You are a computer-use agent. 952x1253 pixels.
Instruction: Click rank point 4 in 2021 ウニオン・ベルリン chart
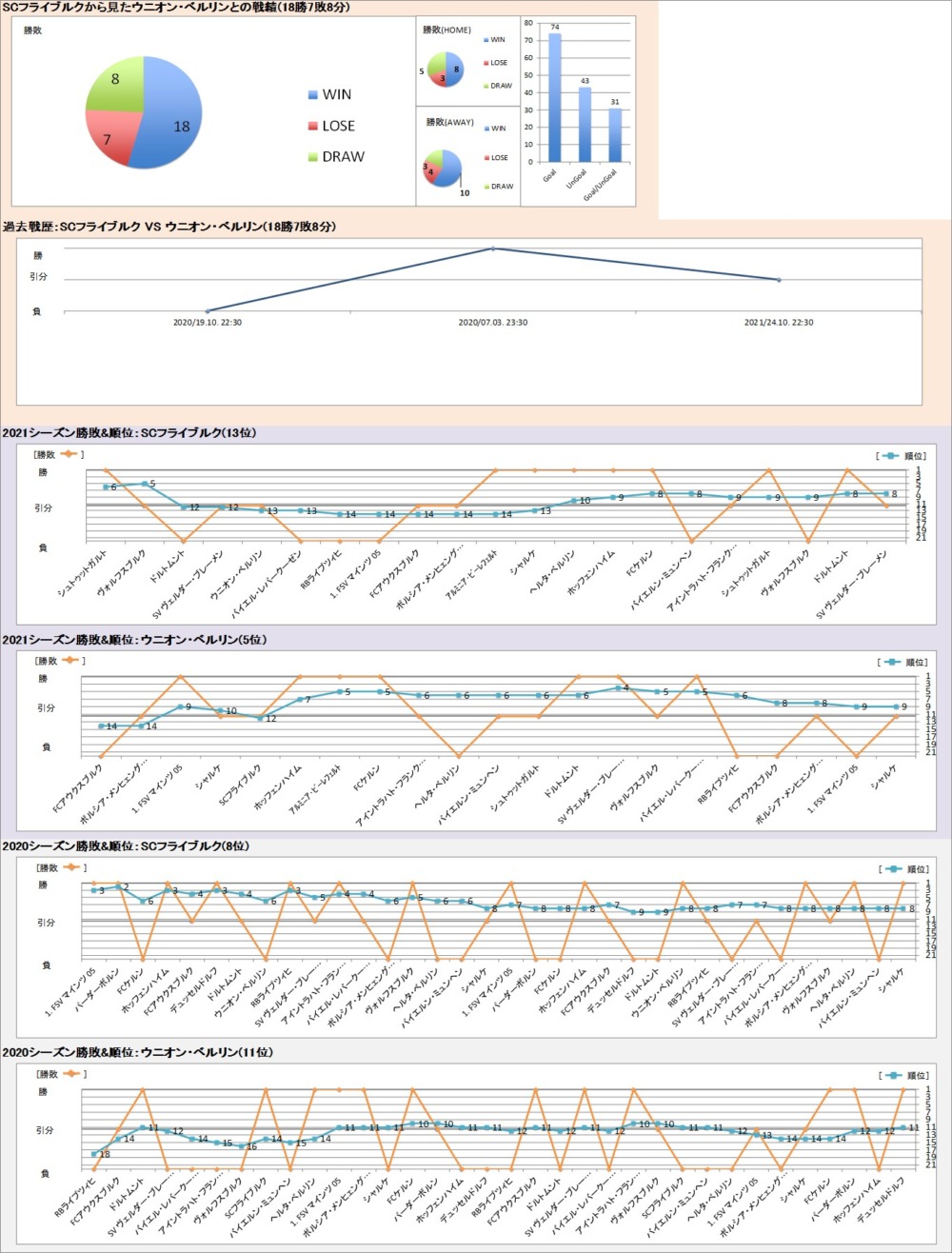(618, 687)
